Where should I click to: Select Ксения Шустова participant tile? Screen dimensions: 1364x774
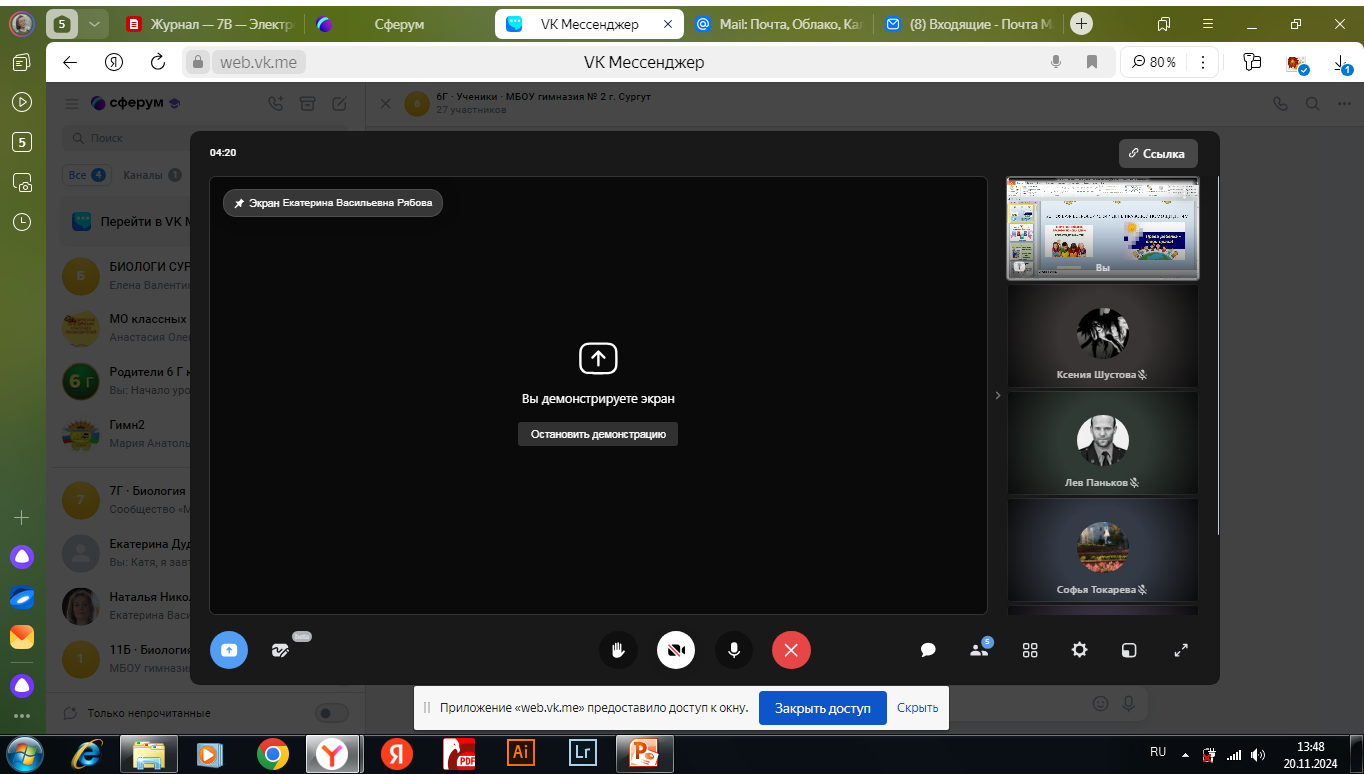1102,337
